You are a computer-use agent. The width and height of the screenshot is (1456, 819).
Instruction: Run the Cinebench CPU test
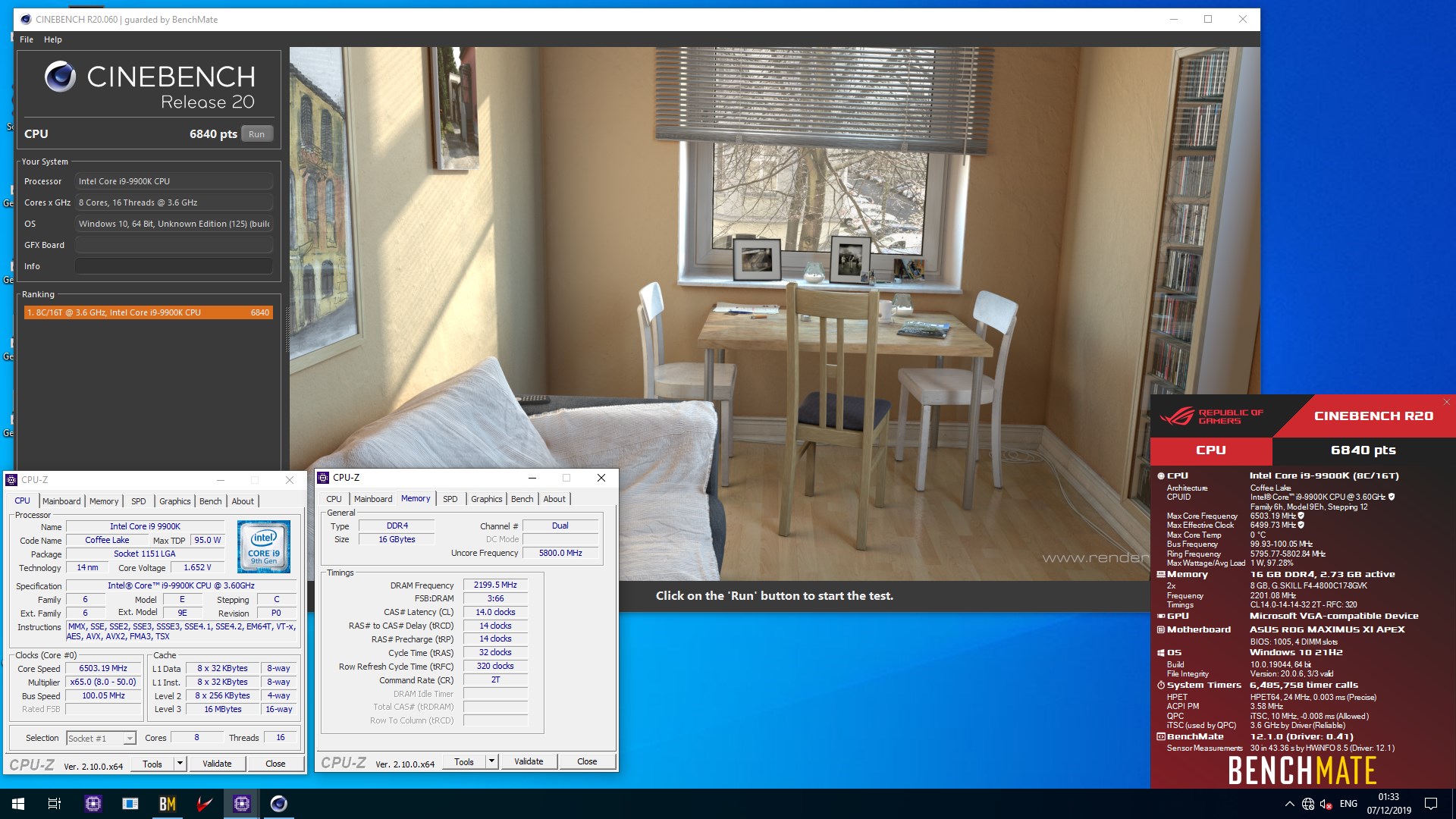coord(256,134)
